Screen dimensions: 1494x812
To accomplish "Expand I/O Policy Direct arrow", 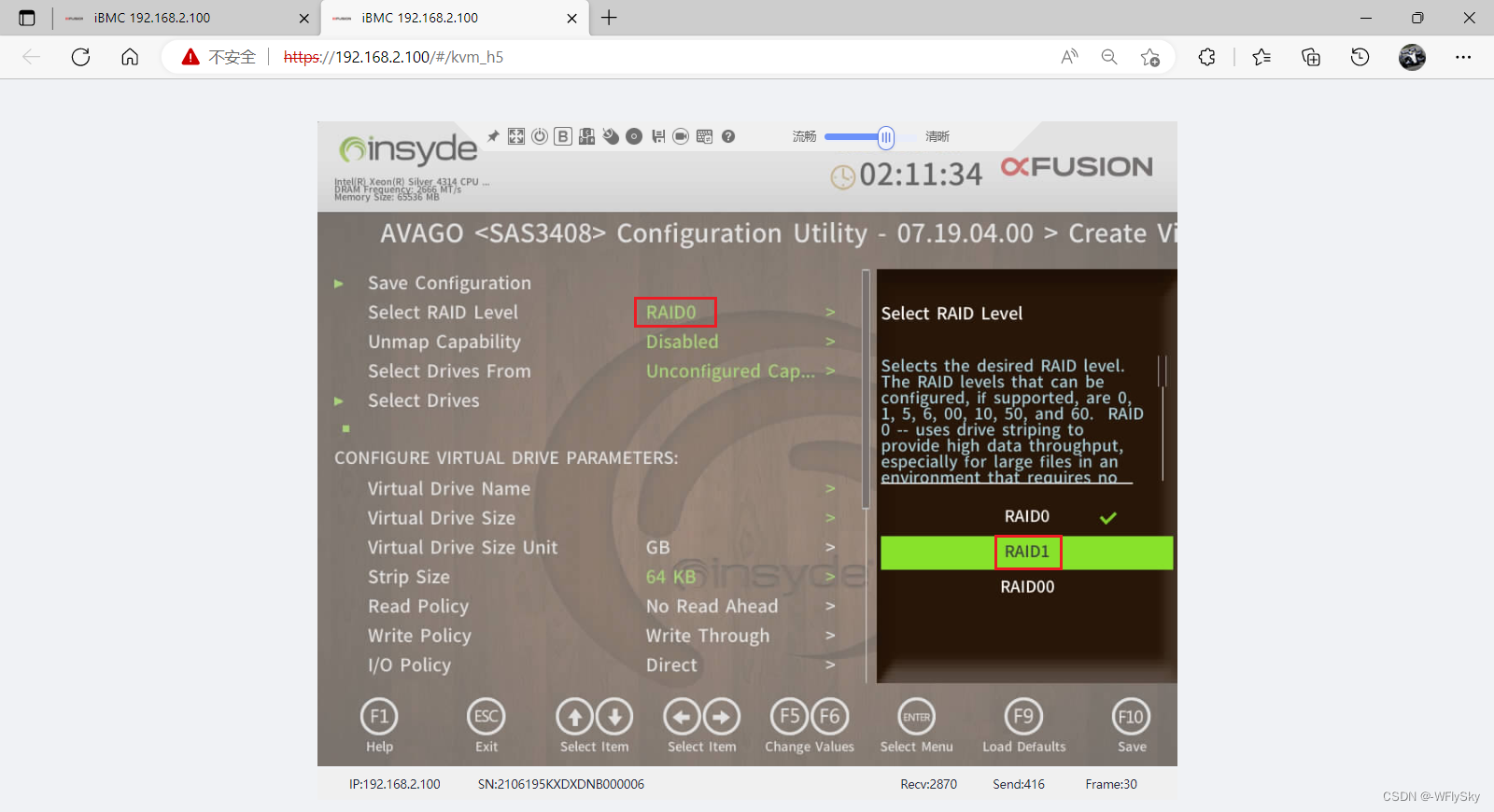I will (x=830, y=665).
